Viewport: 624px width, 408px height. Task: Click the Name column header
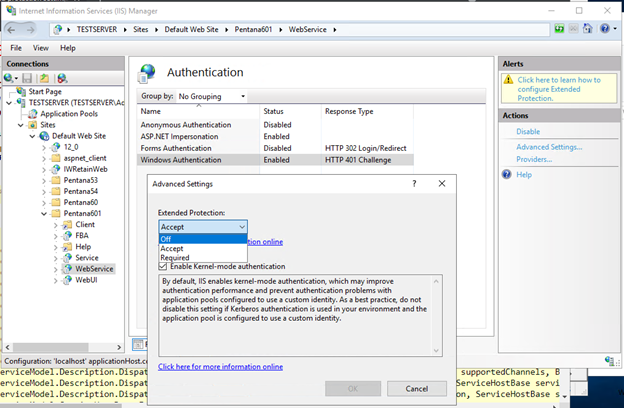(x=199, y=111)
